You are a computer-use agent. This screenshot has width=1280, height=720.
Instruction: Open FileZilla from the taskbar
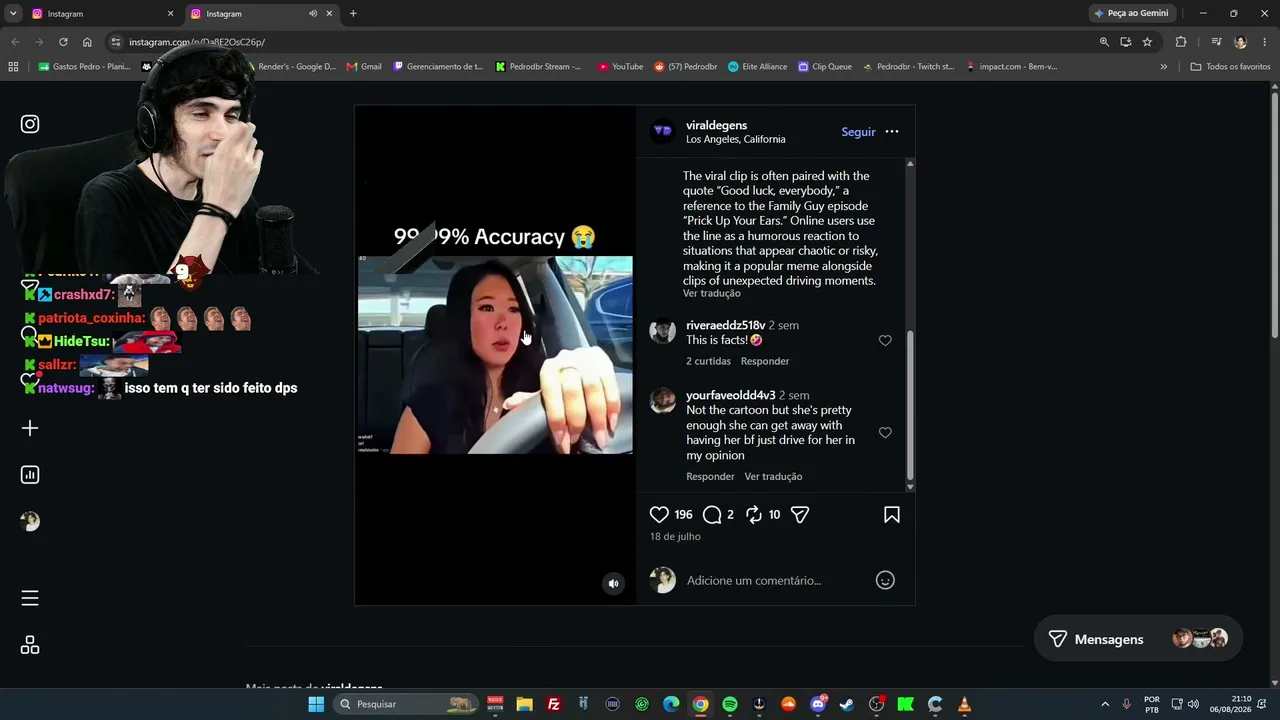[x=554, y=704]
